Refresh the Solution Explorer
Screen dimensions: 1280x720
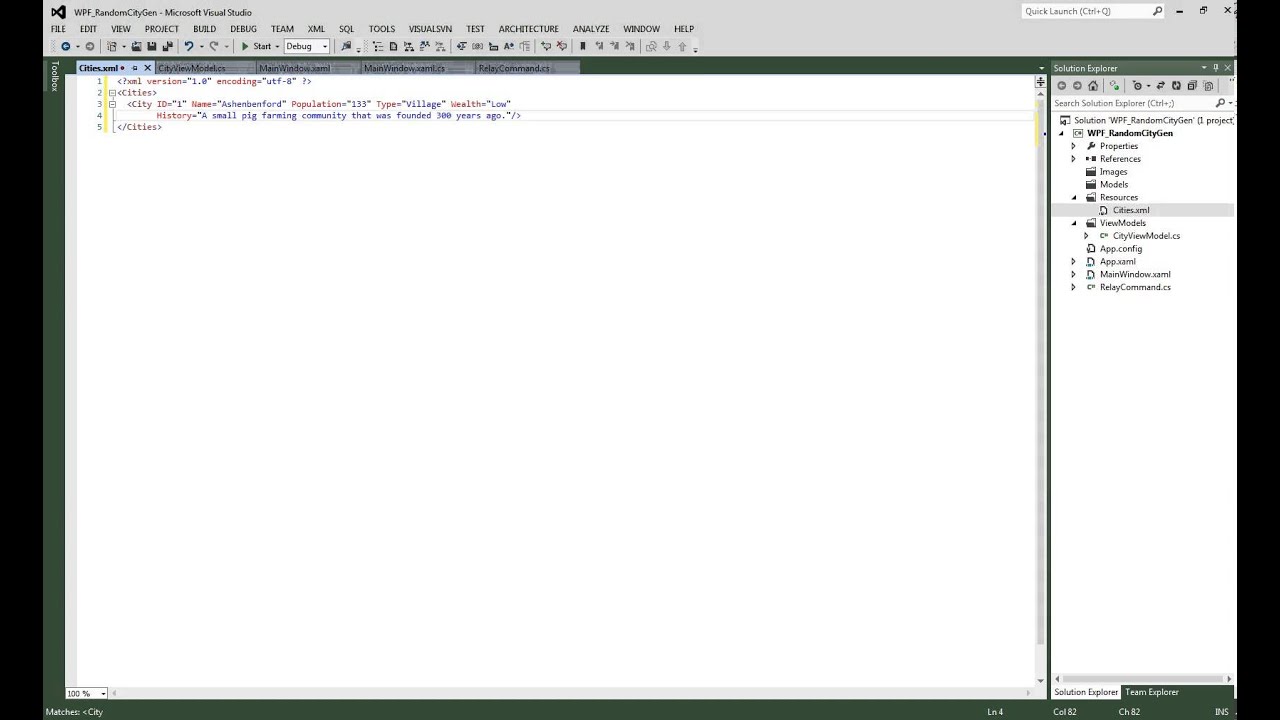pos(1176,86)
